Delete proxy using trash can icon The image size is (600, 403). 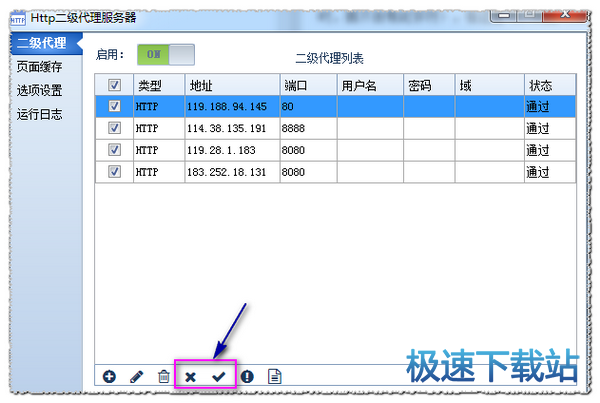click(x=164, y=377)
